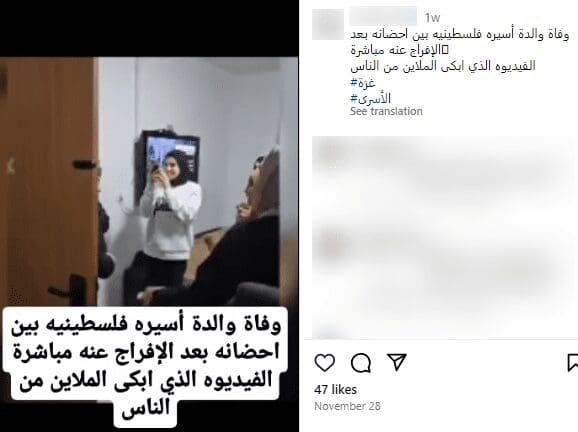Click the 1w timestamp beside username
The image size is (578, 432).
(432, 17)
